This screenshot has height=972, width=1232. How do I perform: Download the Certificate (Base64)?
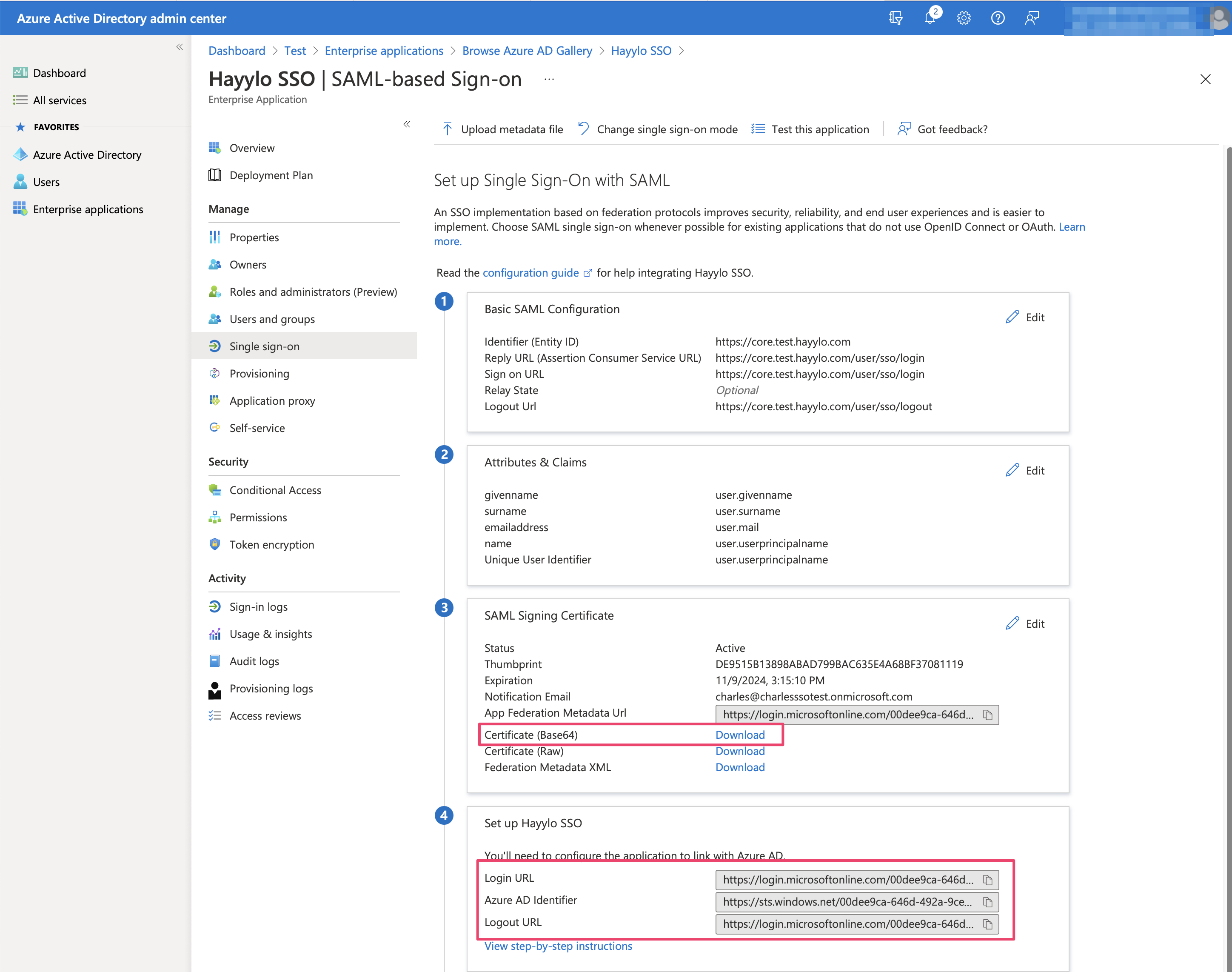pos(739,735)
